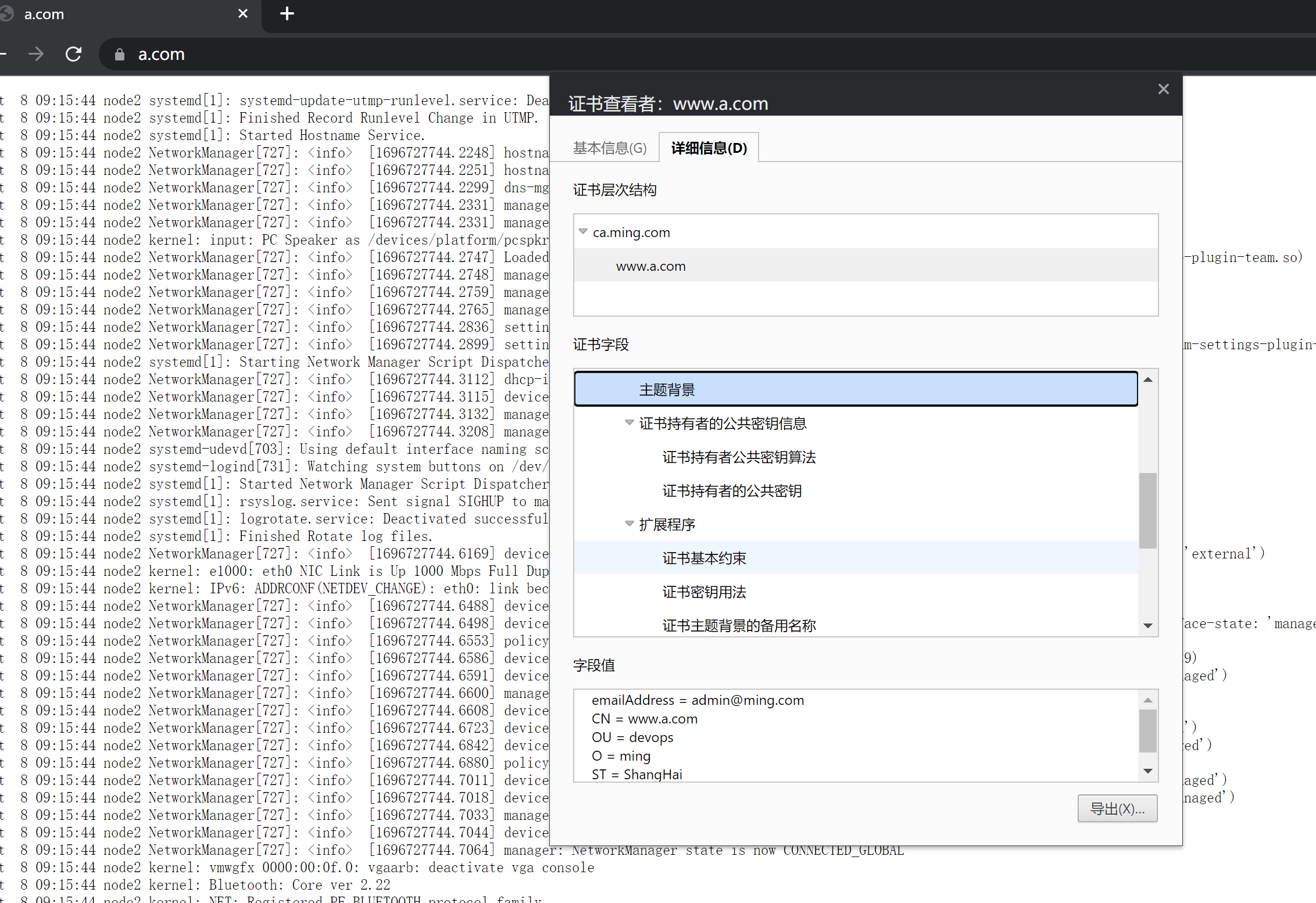Viewport: 1316px width, 903px height.
Task: Click the forward navigation arrow
Action: click(x=36, y=54)
